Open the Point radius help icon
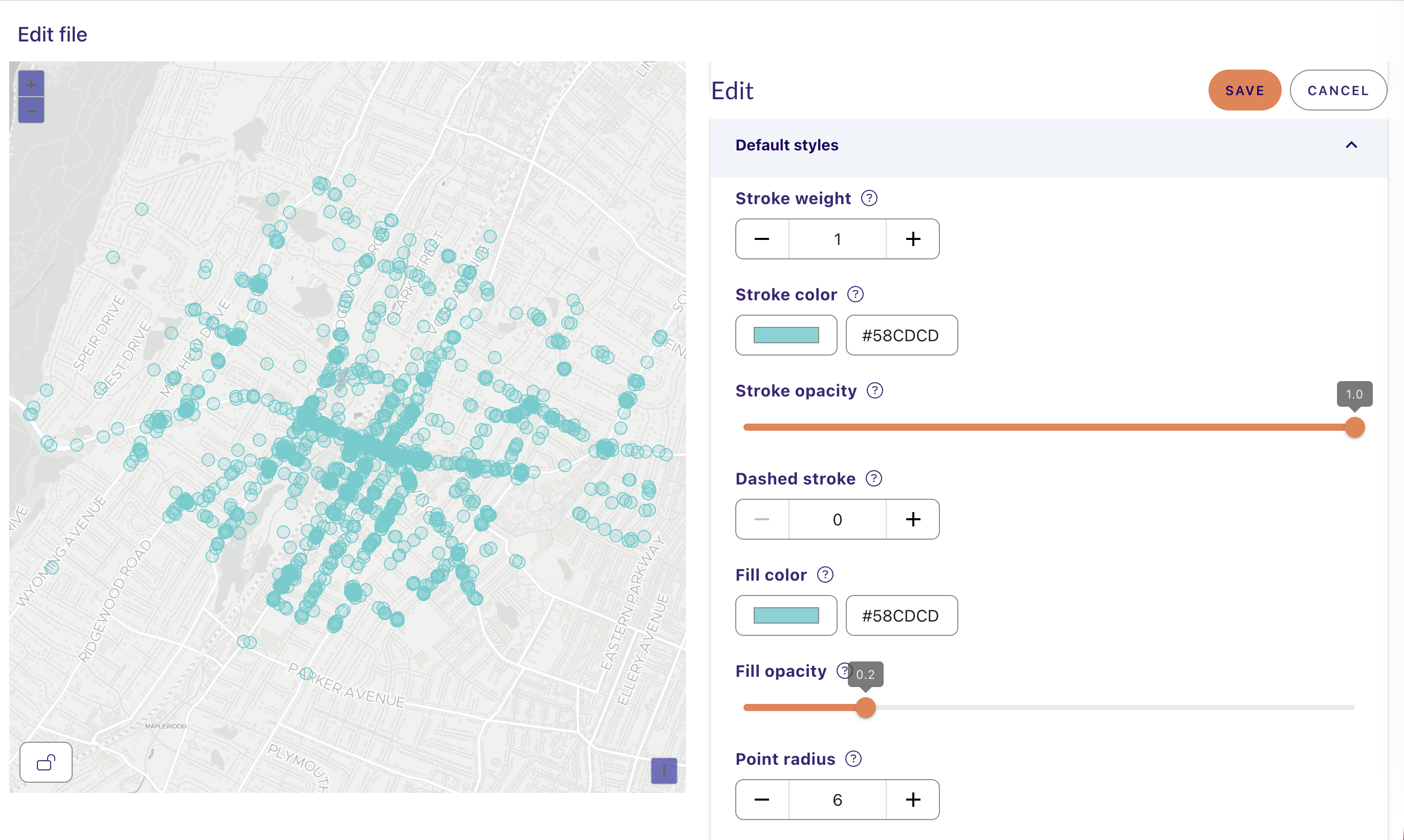 [x=853, y=759]
